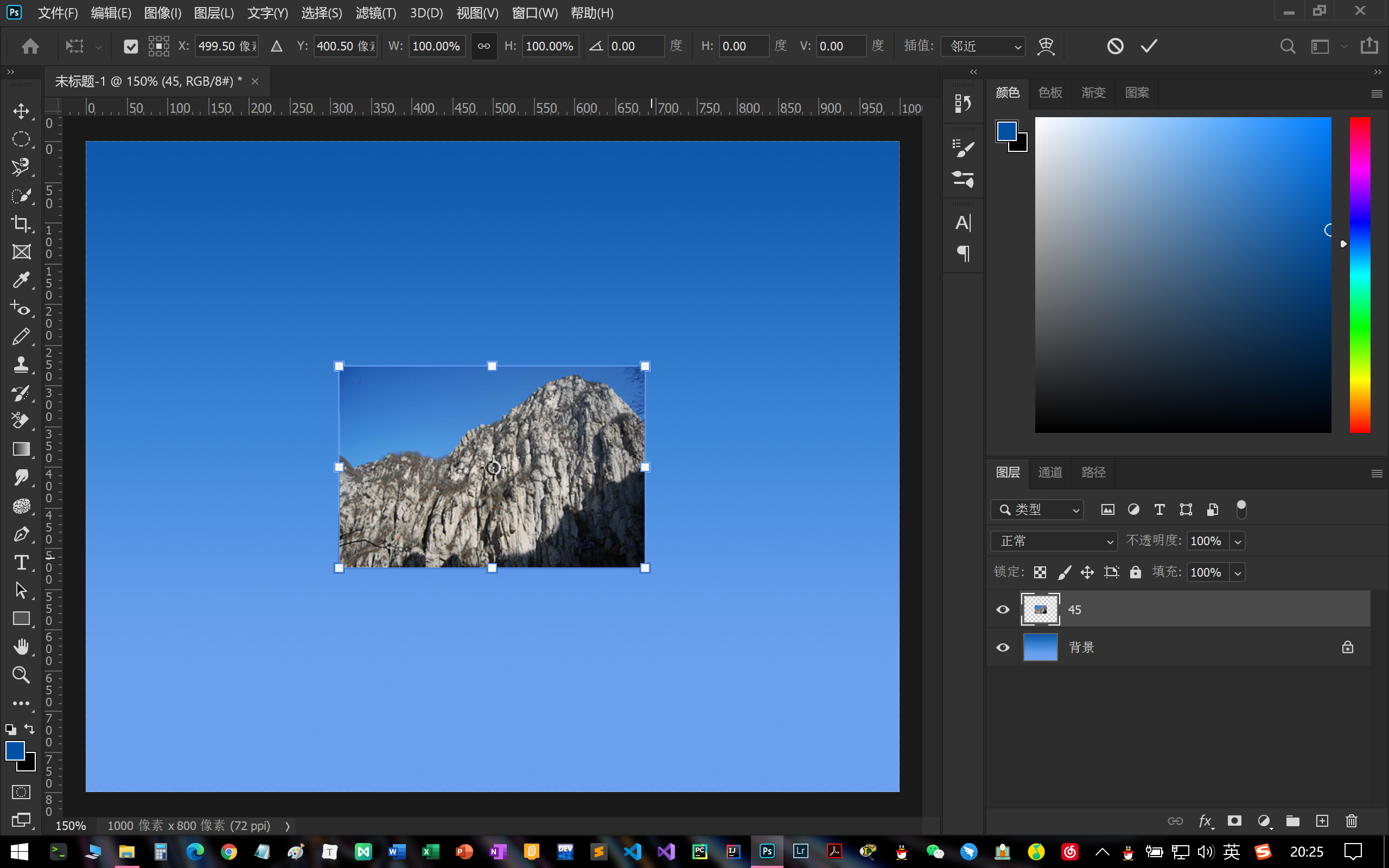Open Lightroom from the taskbar

tap(801, 851)
